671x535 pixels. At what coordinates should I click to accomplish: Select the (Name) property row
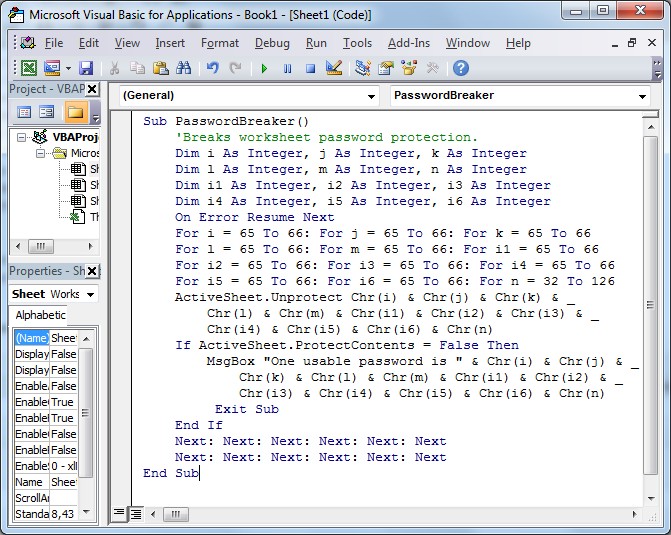tap(46, 338)
